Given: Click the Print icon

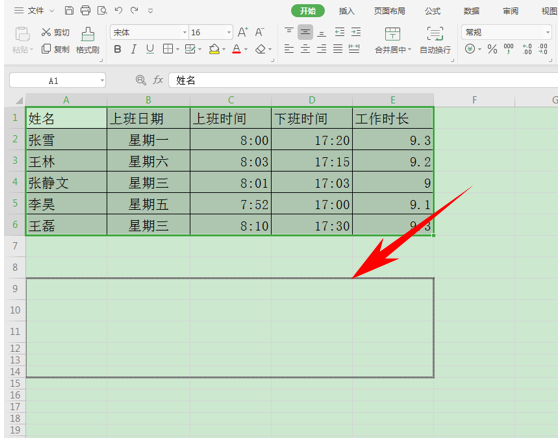Looking at the screenshot, I should 85,11.
